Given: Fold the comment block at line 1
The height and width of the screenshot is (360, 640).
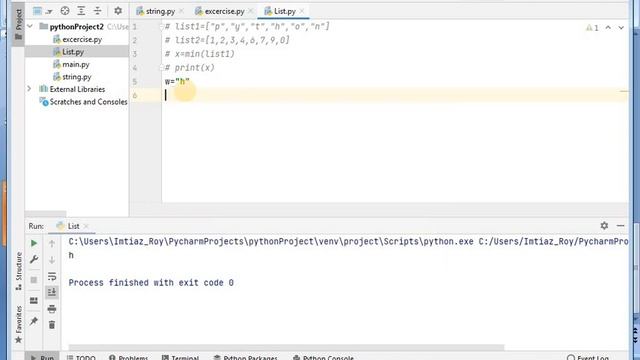Looking at the screenshot, I should [162, 27].
